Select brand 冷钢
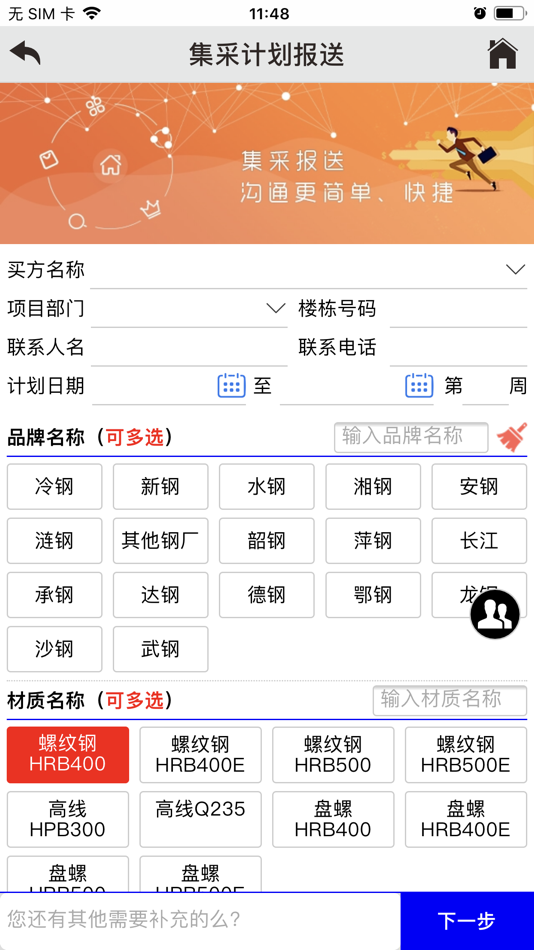The width and height of the screenshot is (534, 950). click(x=55, y=487)
